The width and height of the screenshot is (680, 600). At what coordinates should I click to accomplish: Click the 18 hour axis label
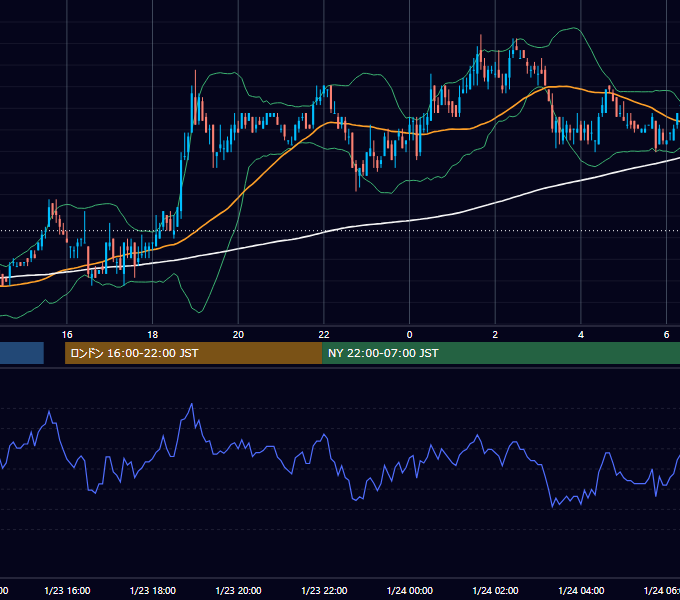pyautogui.click(x=153, y=335)
